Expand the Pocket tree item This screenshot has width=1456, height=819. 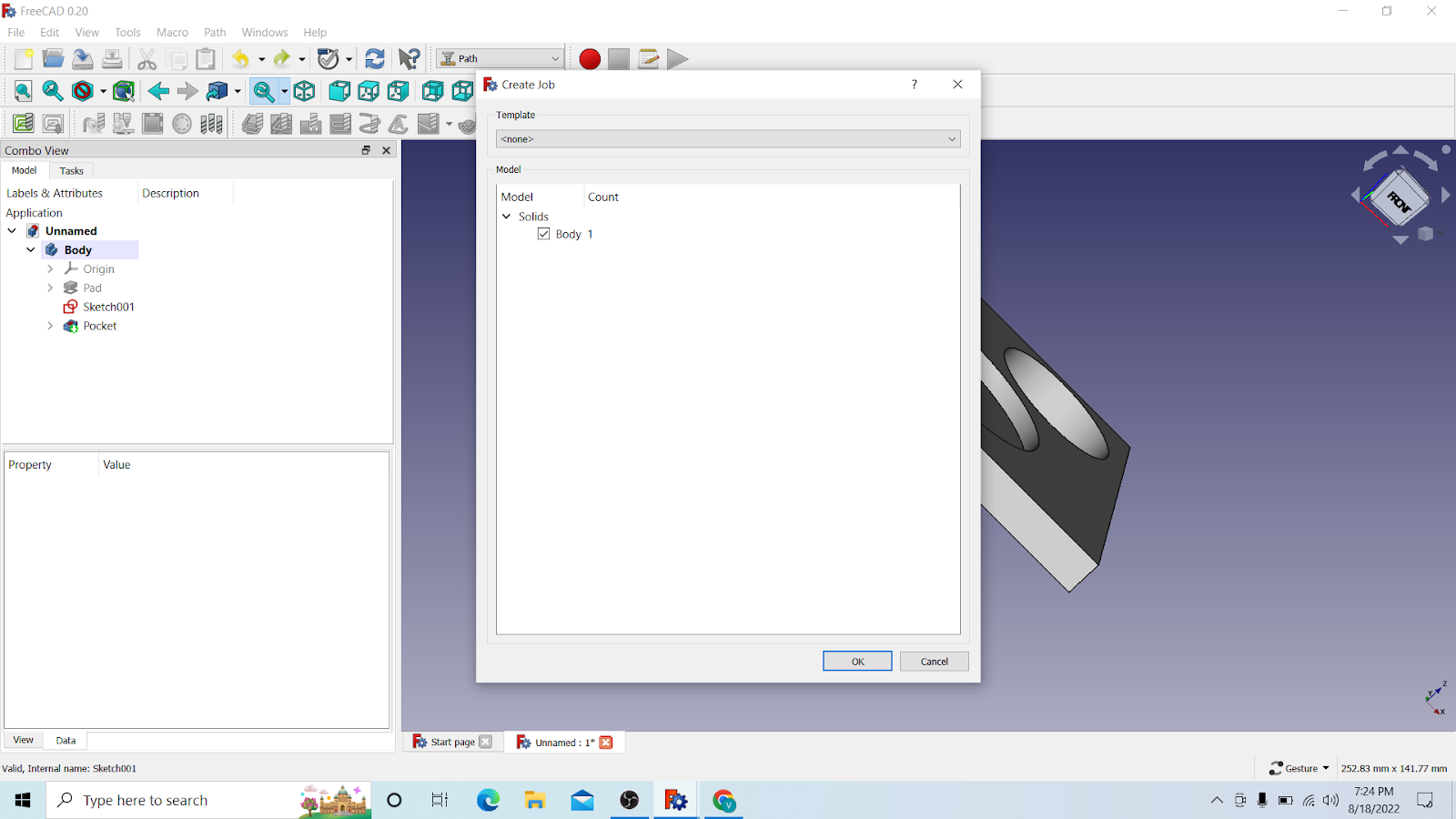point(50,326)
